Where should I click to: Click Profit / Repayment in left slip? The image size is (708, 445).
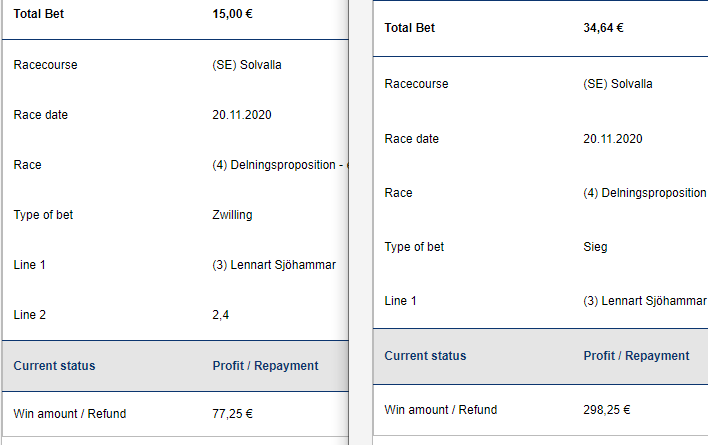[266, 366]
